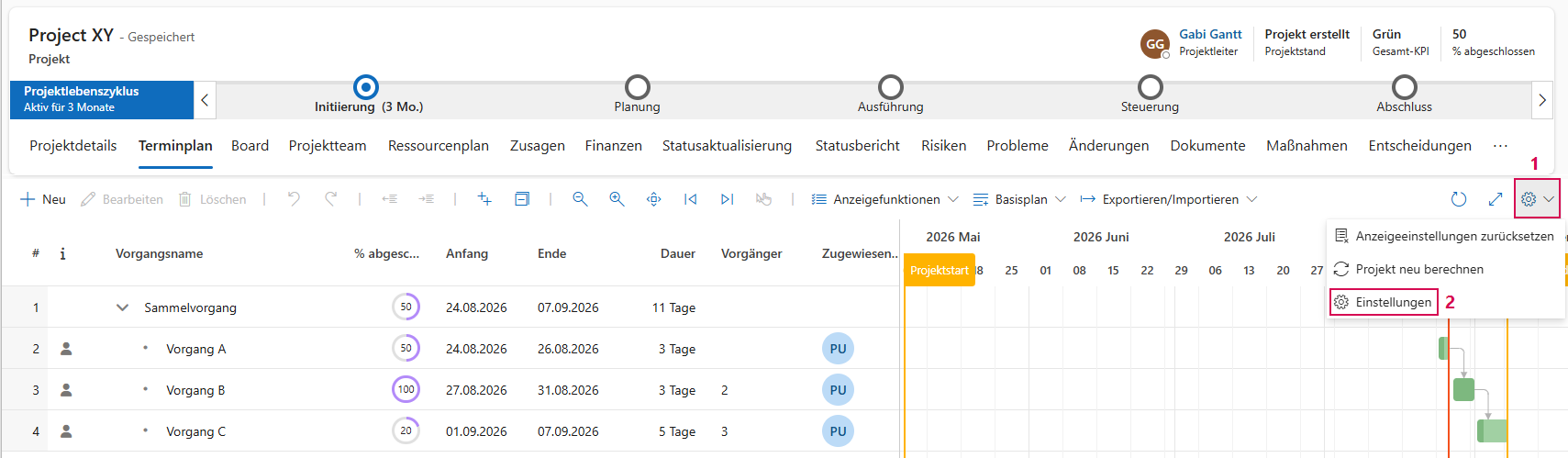Screen dimensions: 1568x458
Task: Click the 50 percent ring of Sammelvorgang
Action: 406,307
